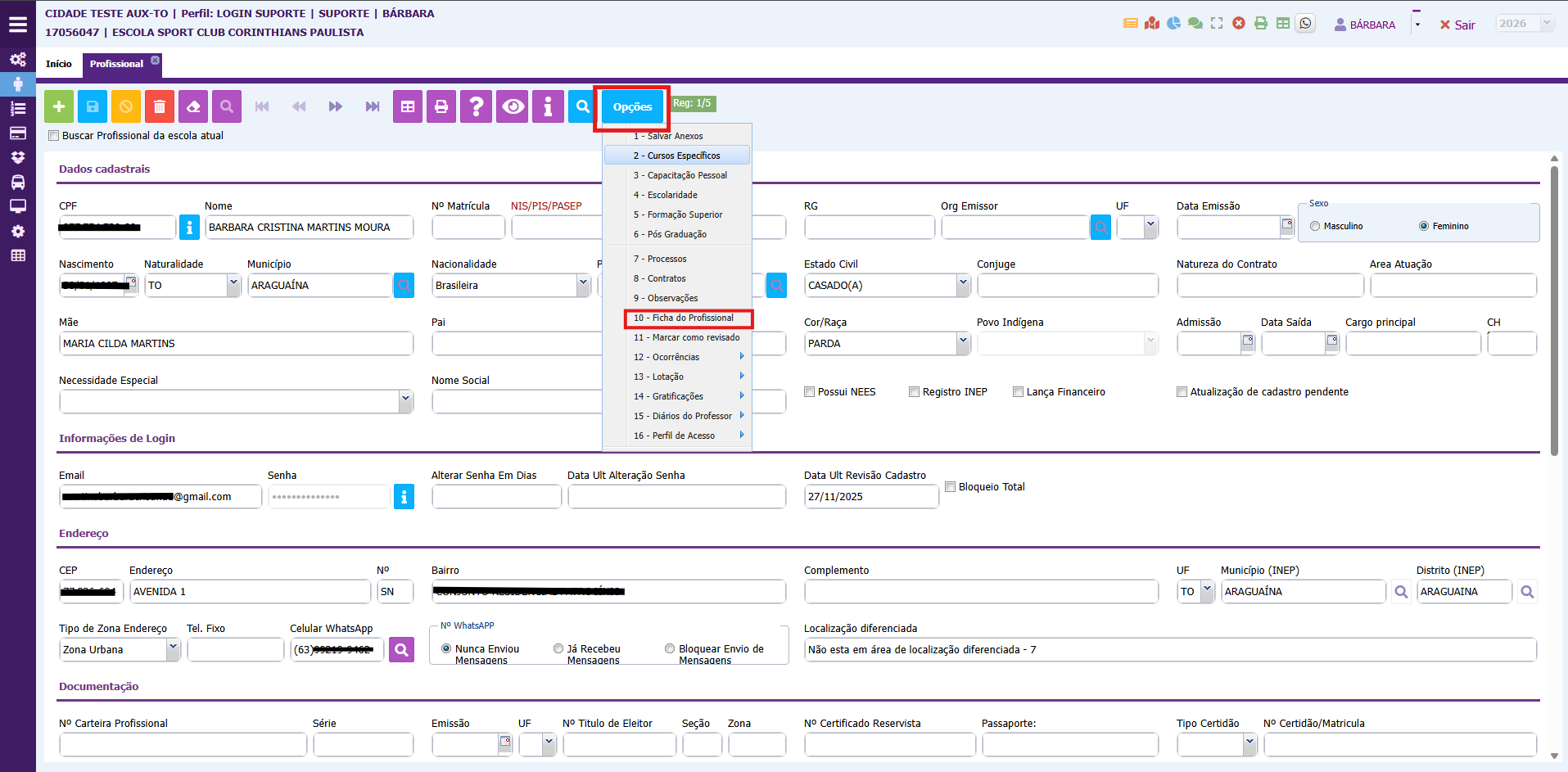Click the purple question mark help icon
1568x772 pixels.
pyautogui.click(x=476, y=106)
